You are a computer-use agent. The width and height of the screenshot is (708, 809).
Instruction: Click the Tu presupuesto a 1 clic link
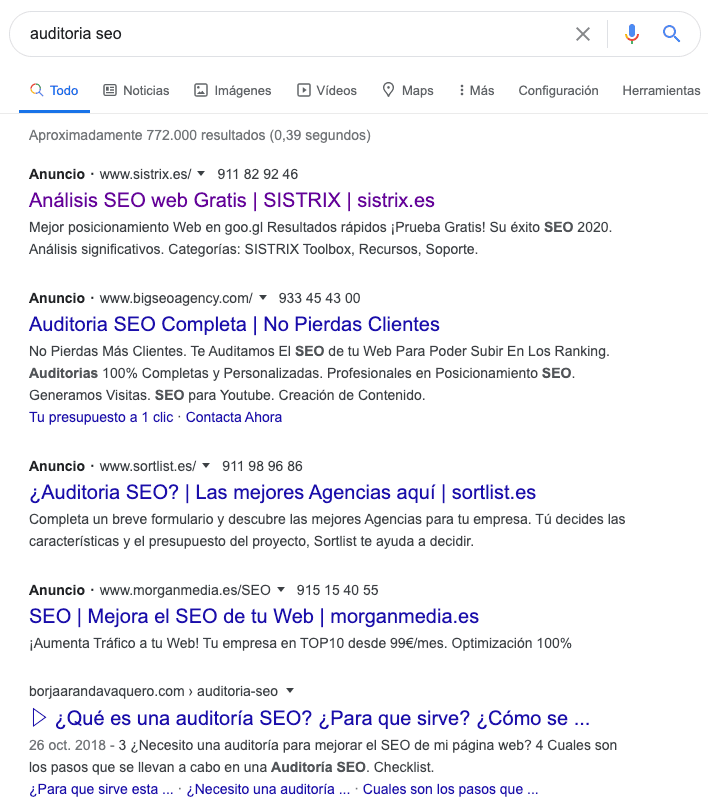[x=101, y=417]
